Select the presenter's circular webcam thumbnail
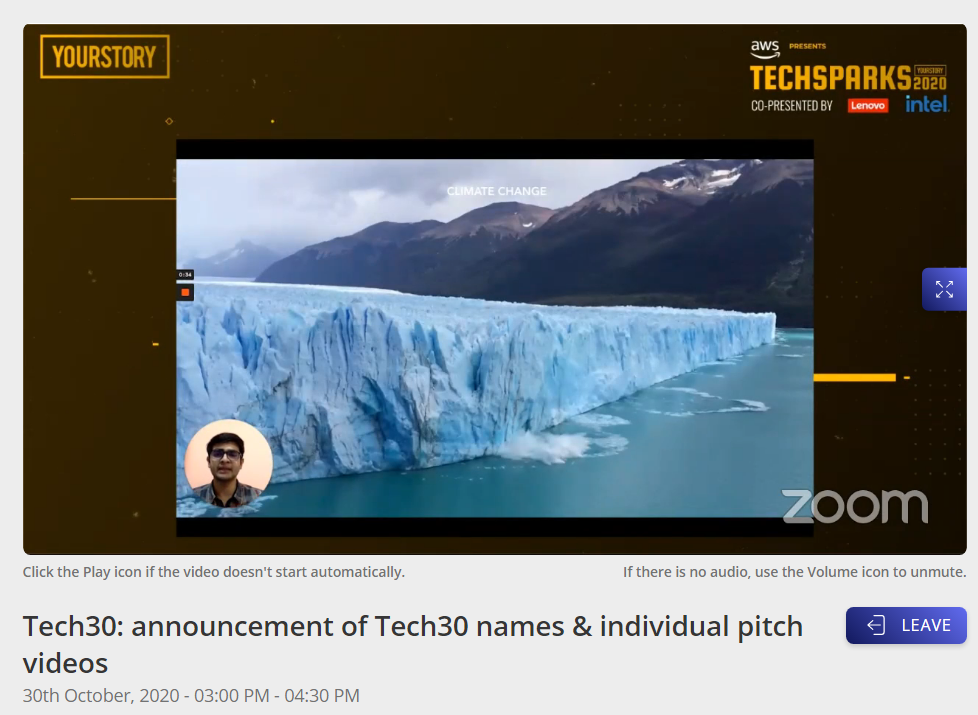Viewport: 978px width, 715px height. pos(228,463)
